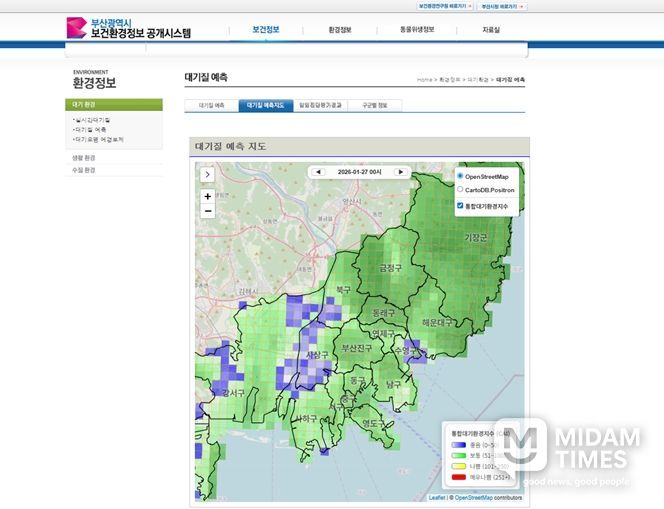Select the OpenStreetMap base layer

tap(460, 176)
